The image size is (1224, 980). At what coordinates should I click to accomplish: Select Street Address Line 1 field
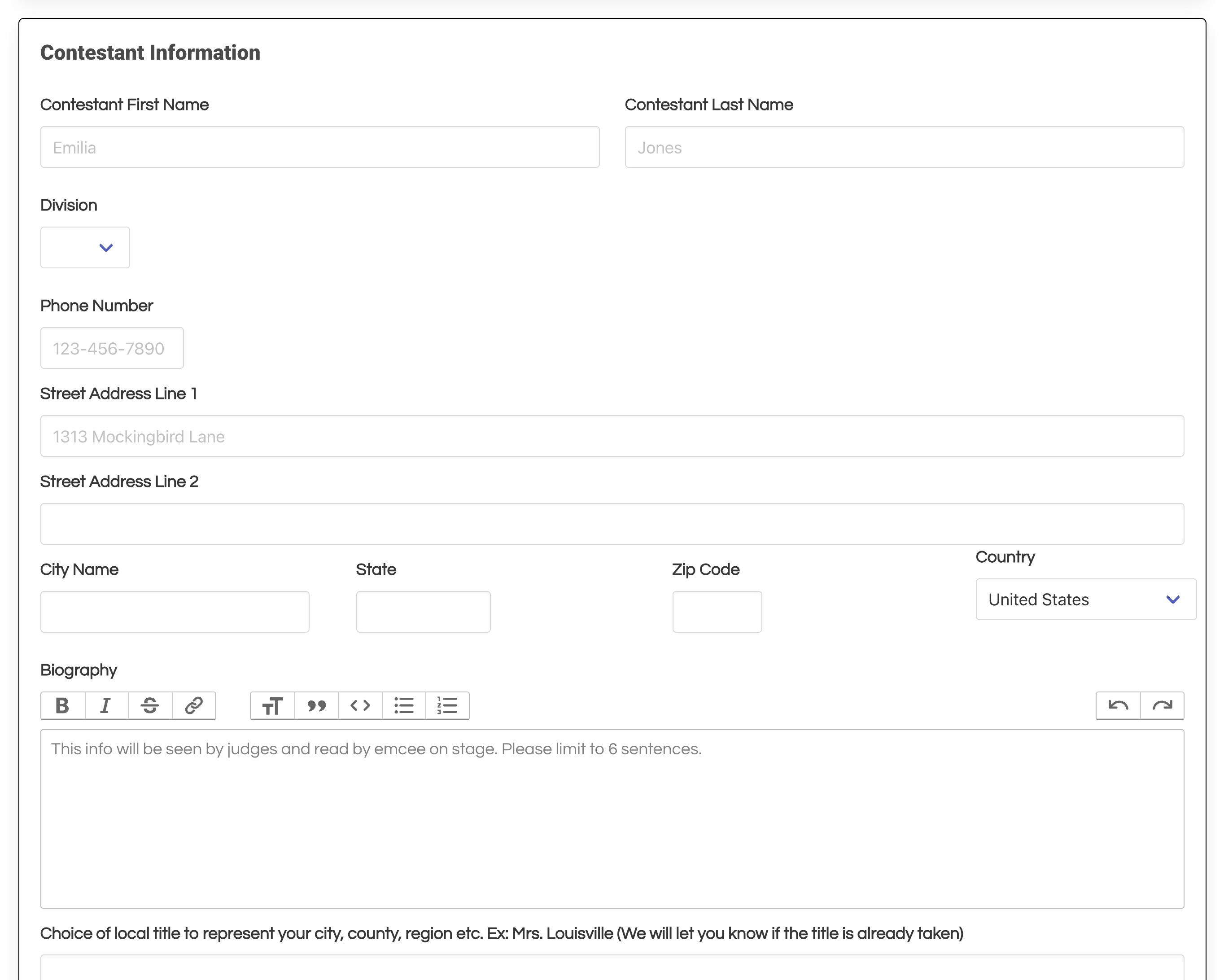click(612, 436)
